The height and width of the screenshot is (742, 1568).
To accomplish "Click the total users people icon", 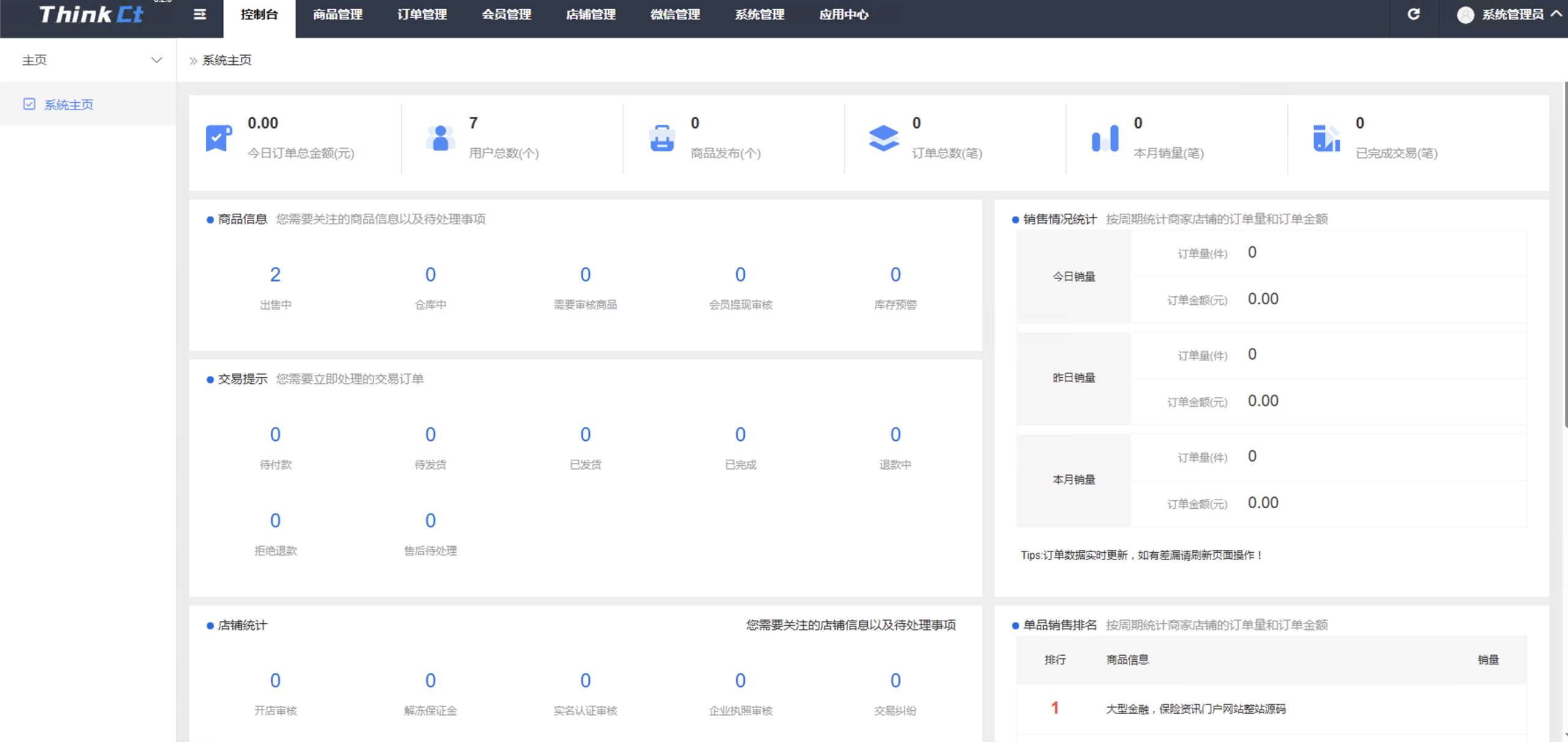I will pyautogui.click(x=440, y=138).
